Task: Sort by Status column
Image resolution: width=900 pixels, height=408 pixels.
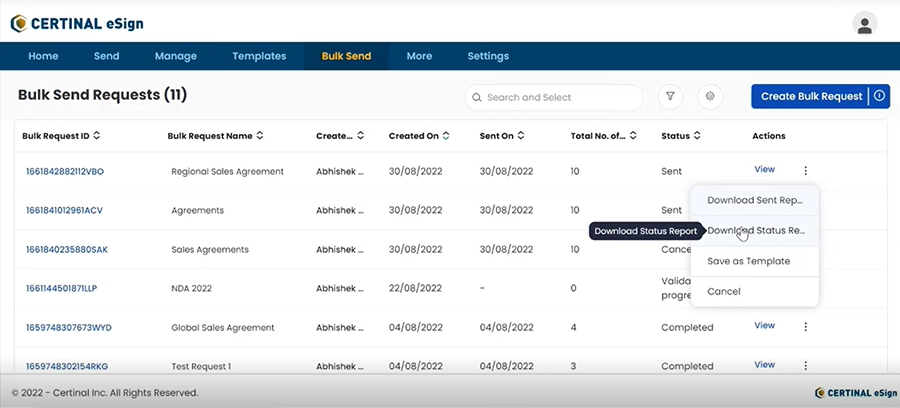Action: point(697,136)
